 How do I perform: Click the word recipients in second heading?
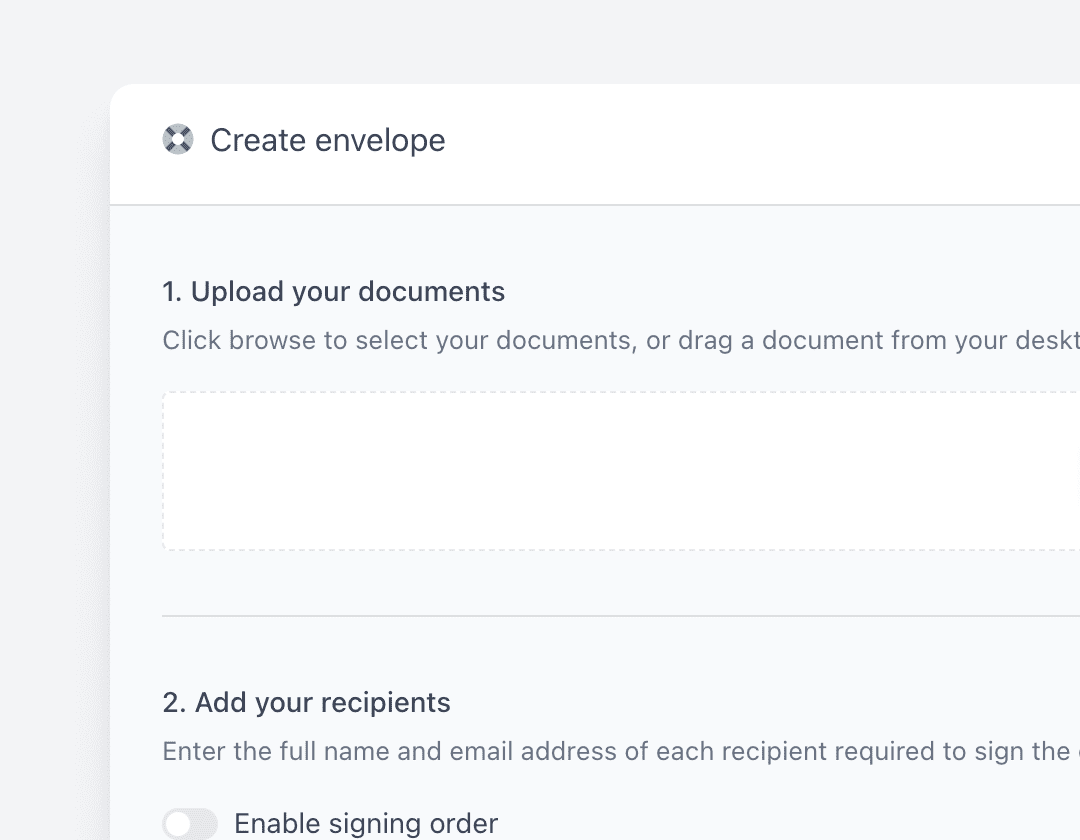coord(386,703)
